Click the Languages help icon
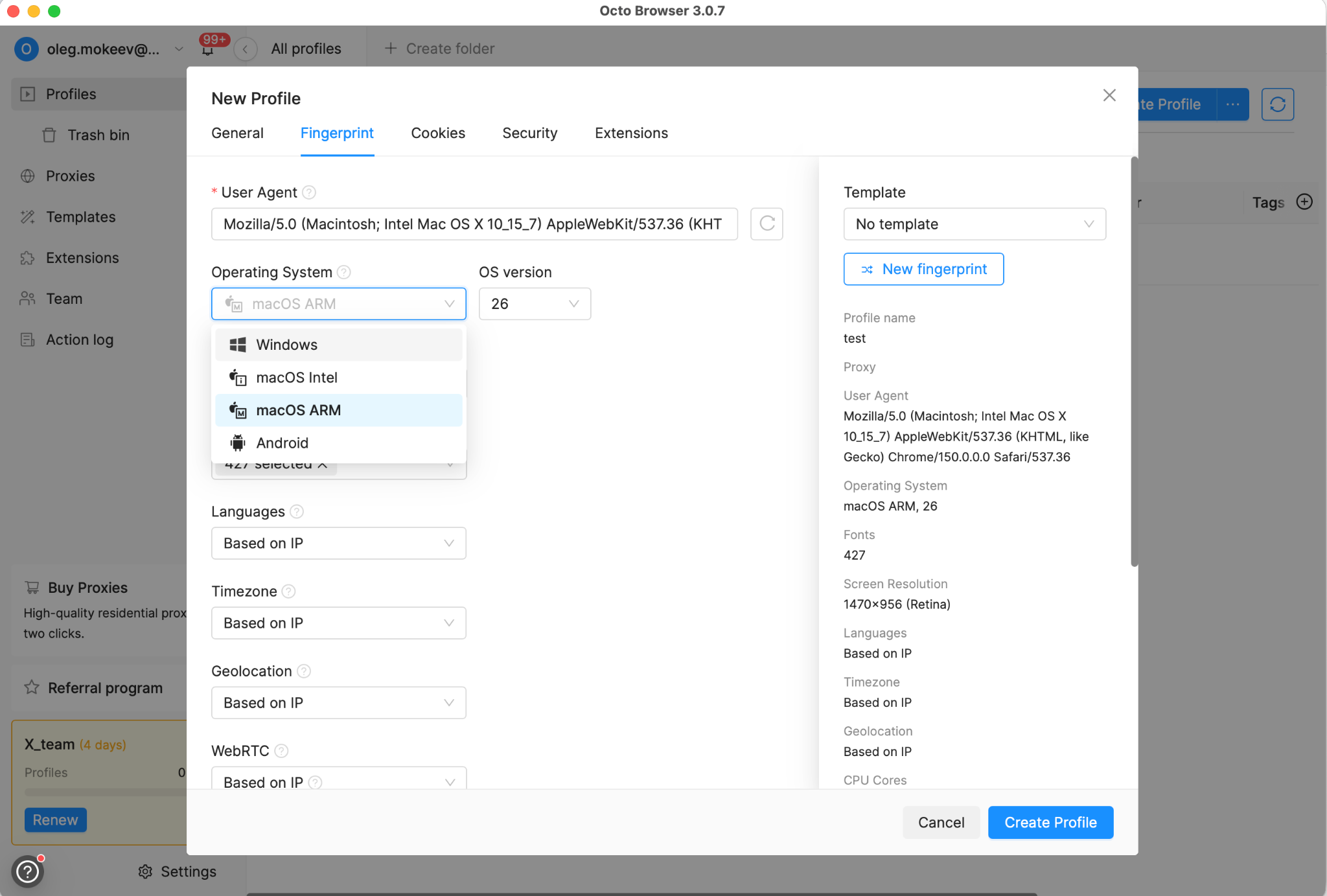 click(297, 512)
